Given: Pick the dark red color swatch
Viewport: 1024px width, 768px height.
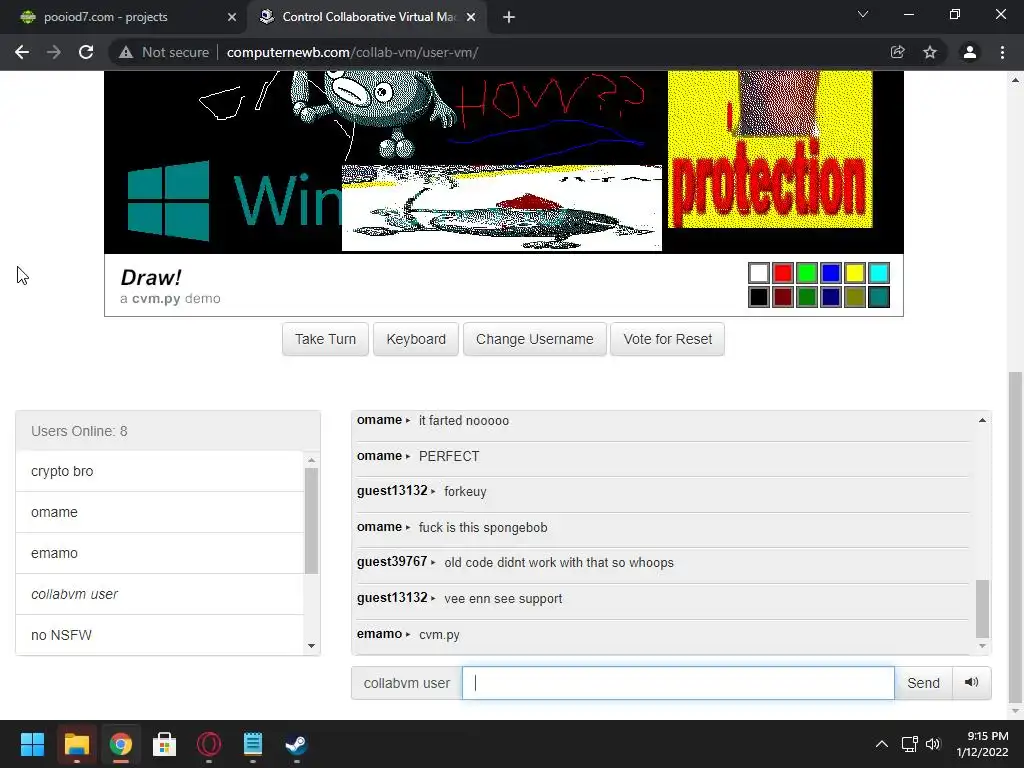Looking at the screenshot, I should click(x=782, y=297).
